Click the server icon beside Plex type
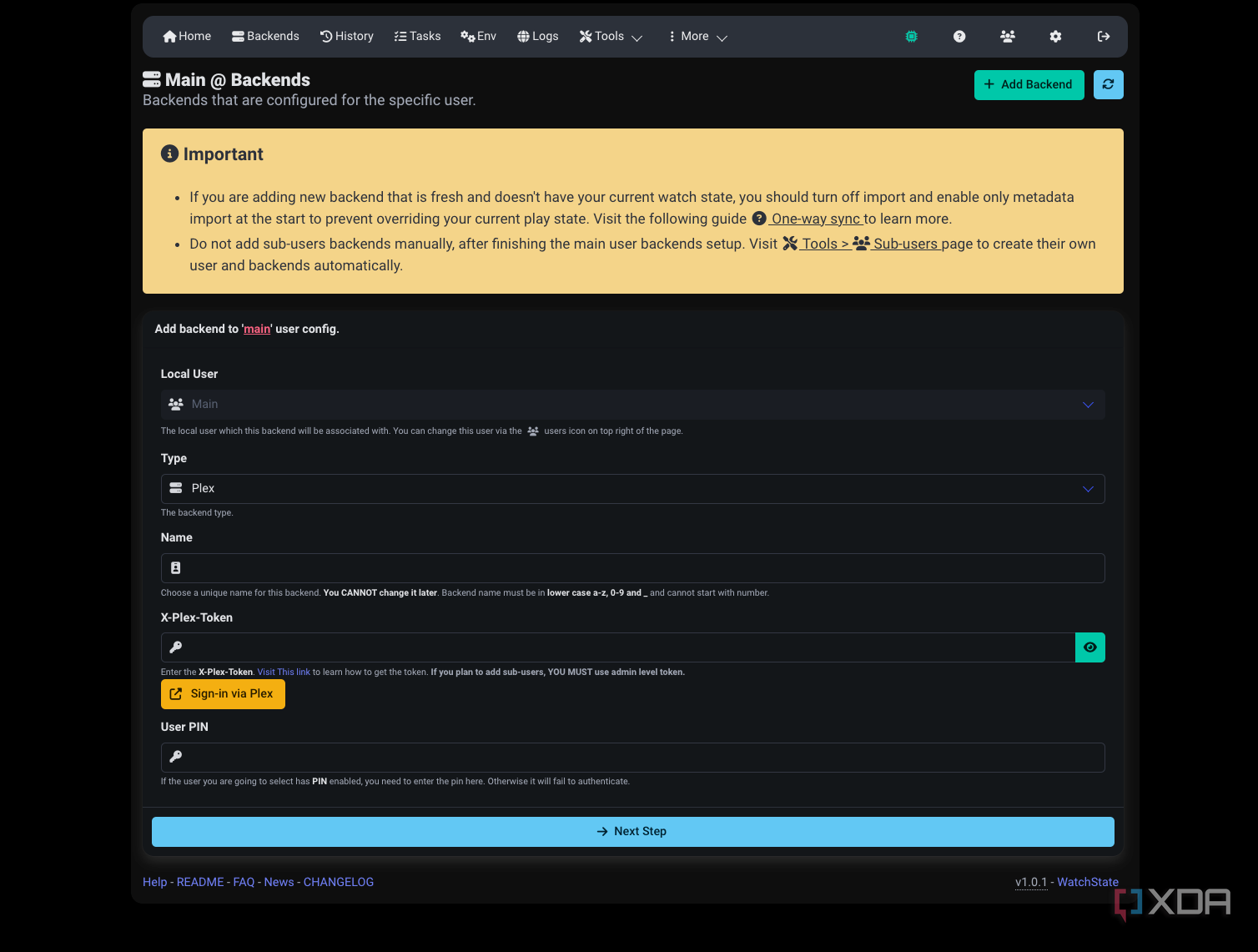The image size is (1258, 952). coord(176,488)
